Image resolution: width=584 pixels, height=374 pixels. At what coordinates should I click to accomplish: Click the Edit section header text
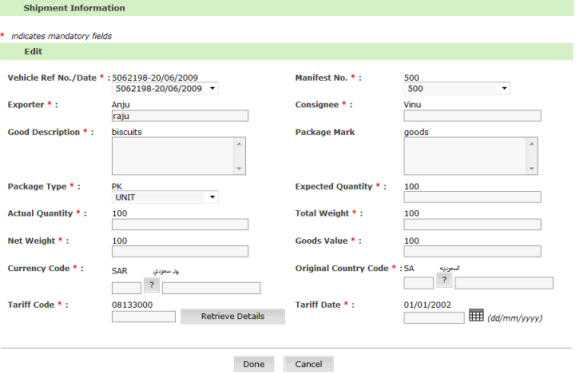click(33, 51)
